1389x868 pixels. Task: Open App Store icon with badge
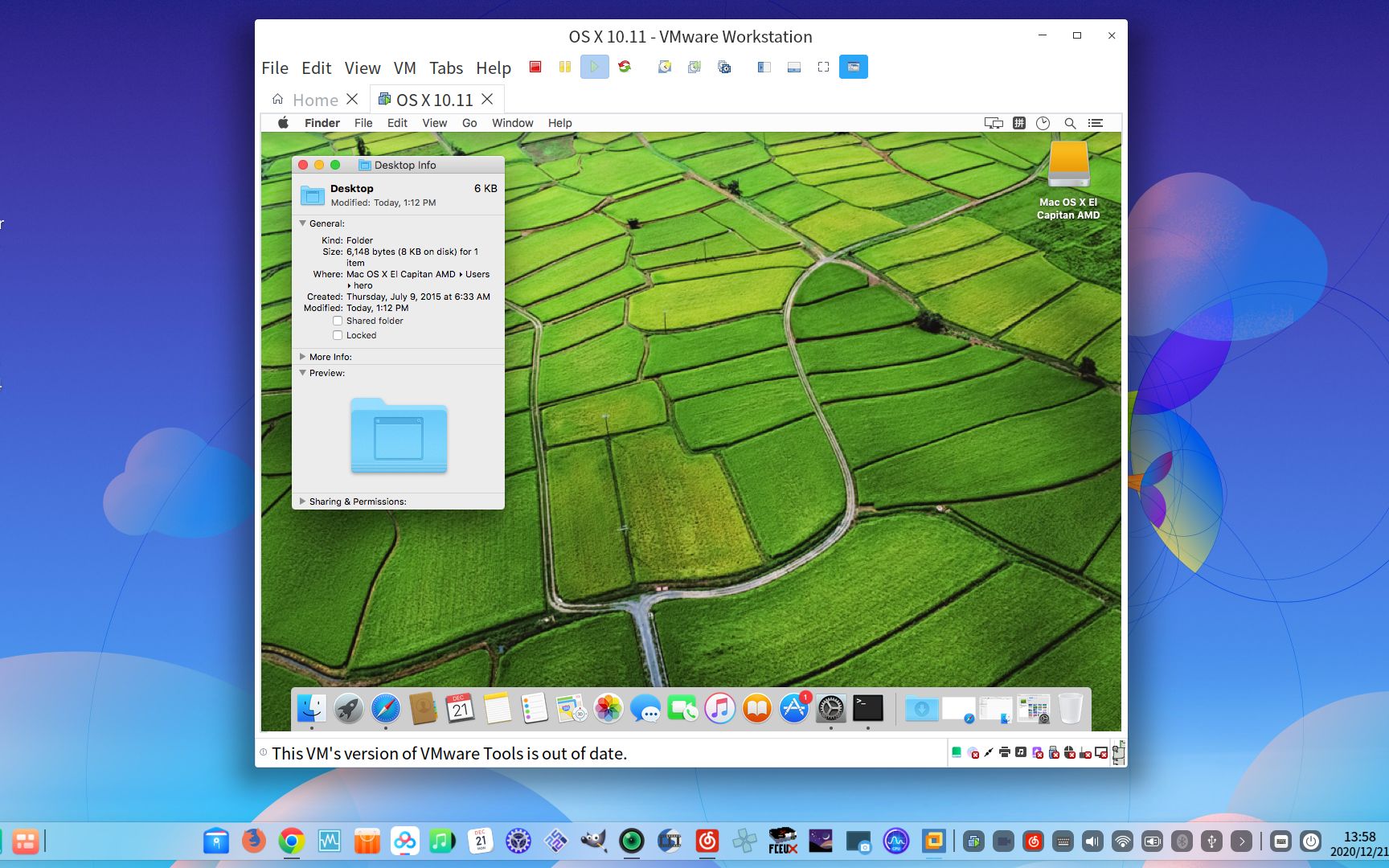[794, 708]
